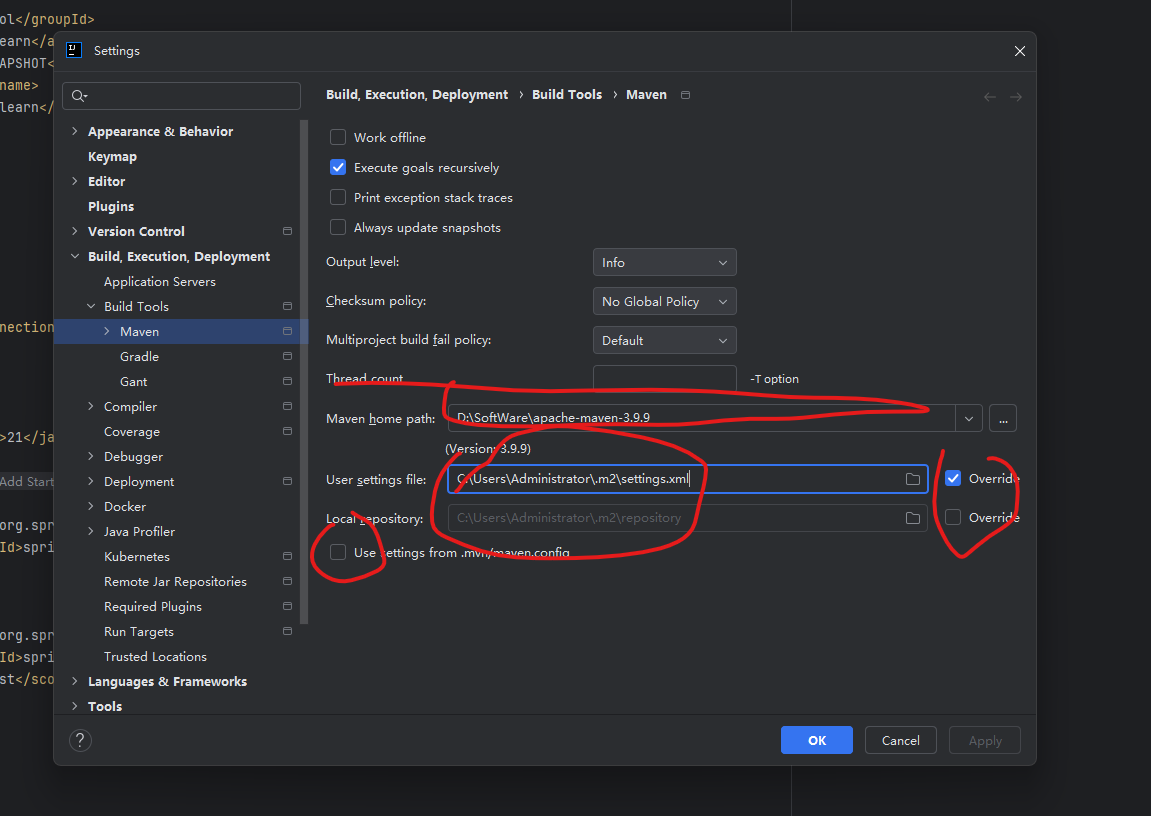
Task: Click Build Tools in the breadcrumb
Action: (567, 95)
